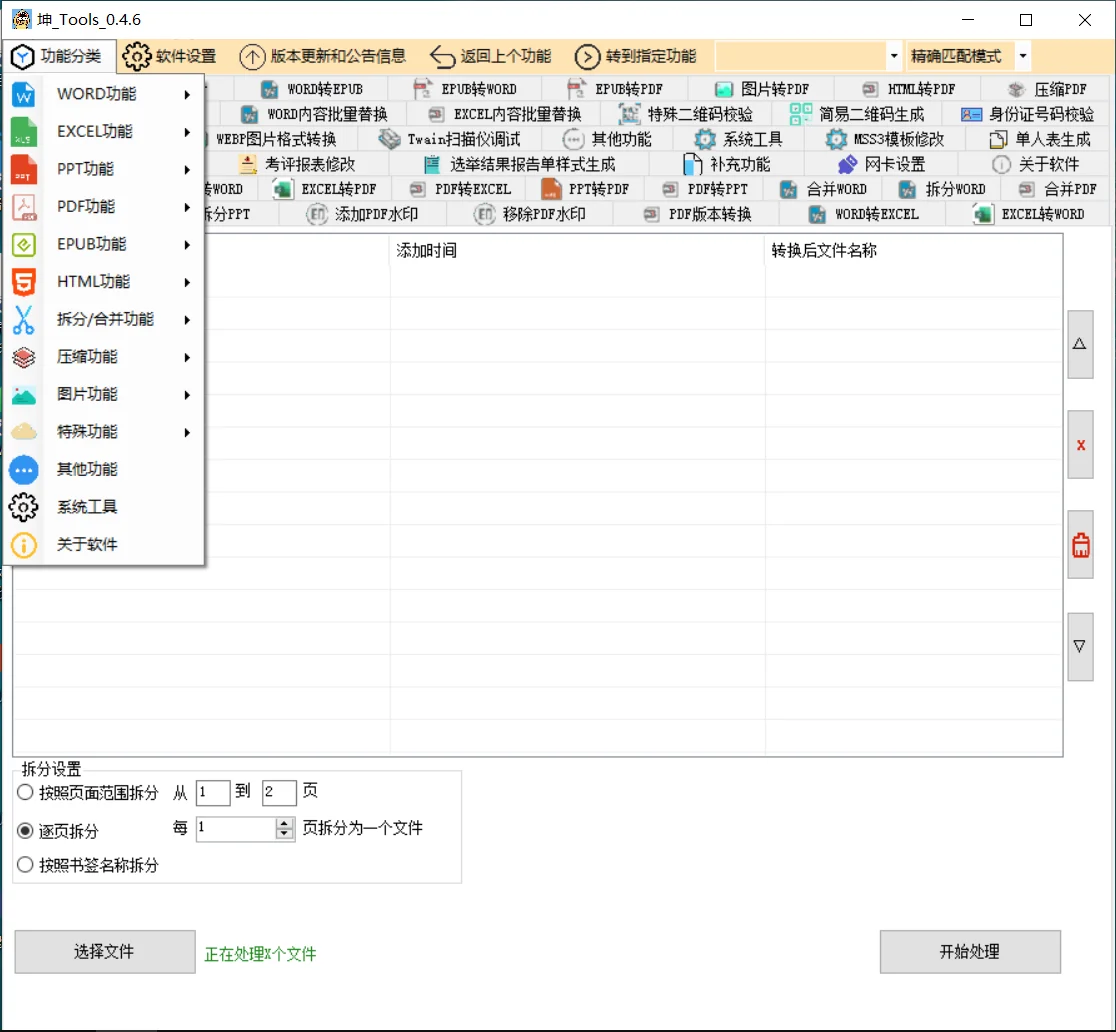Screen dimensions: 1116x1032
Task: Open PPT转PDF tool
Action: (585, 189)
